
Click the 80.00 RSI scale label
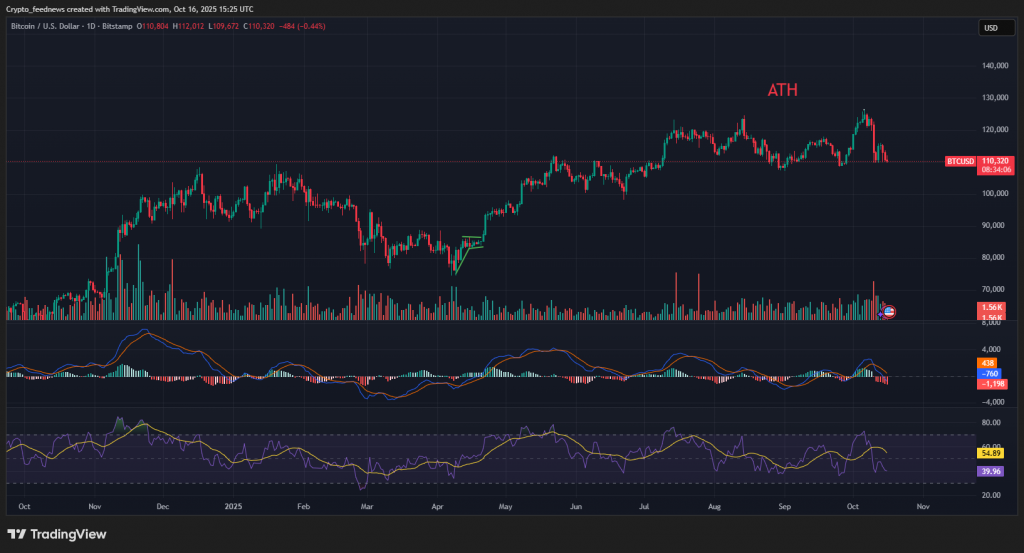[991, 422]
